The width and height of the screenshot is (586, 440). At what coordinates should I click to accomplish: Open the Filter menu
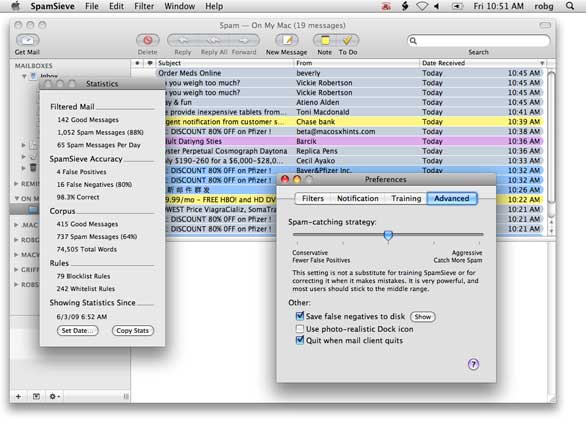[x=144, y=6]
